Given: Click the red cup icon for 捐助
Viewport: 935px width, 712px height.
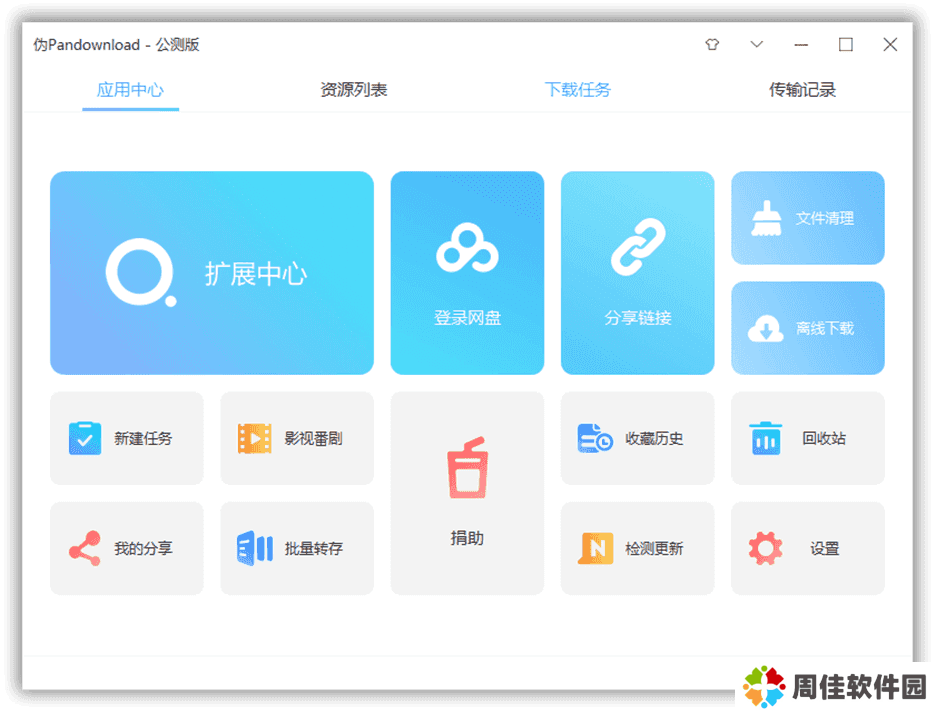Looking at the screenshot, I should tap(468, 468).
